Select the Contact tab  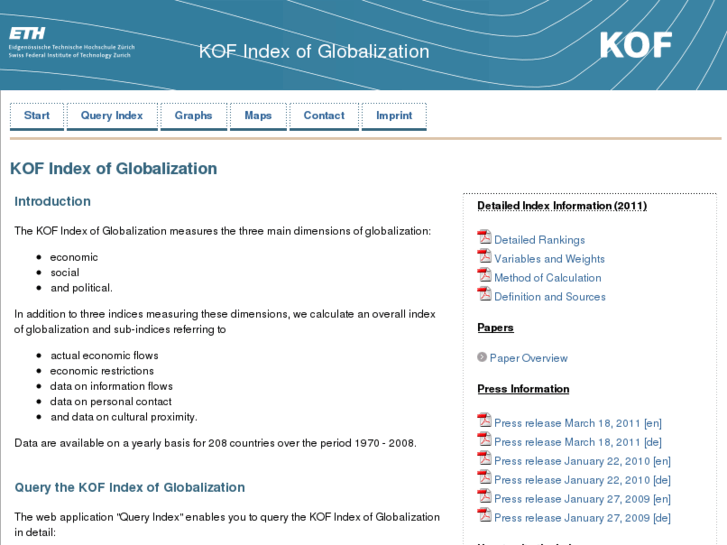coord(324,116)
